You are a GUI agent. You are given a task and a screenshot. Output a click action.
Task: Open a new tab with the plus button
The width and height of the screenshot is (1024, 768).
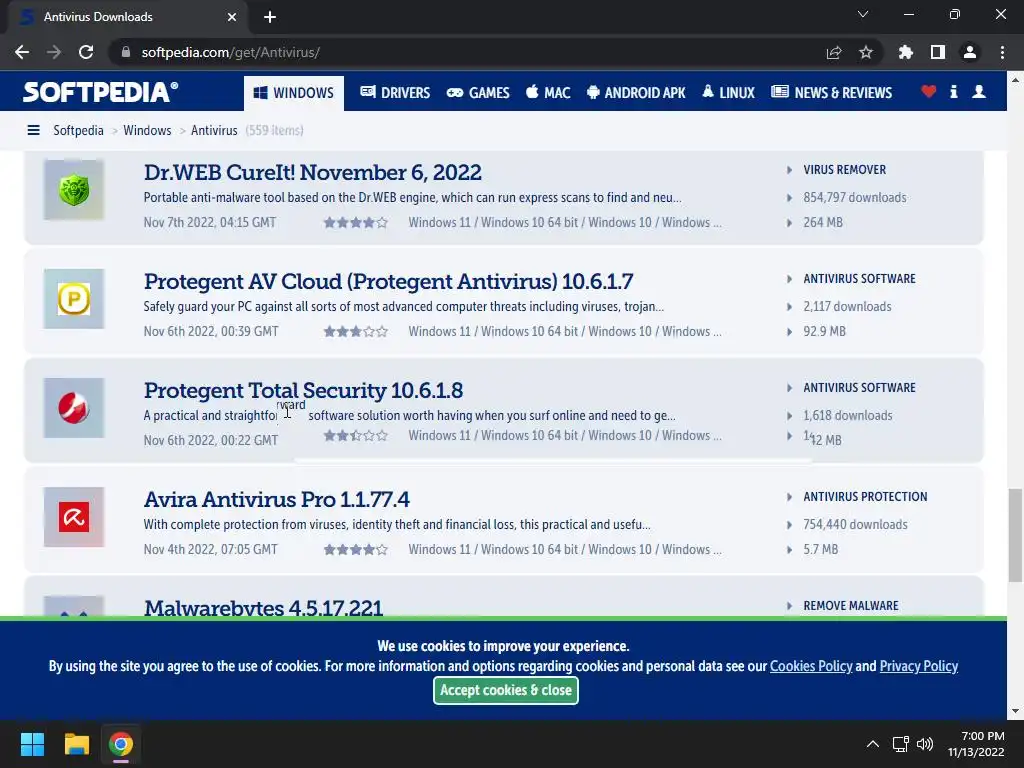click(270, 17)
